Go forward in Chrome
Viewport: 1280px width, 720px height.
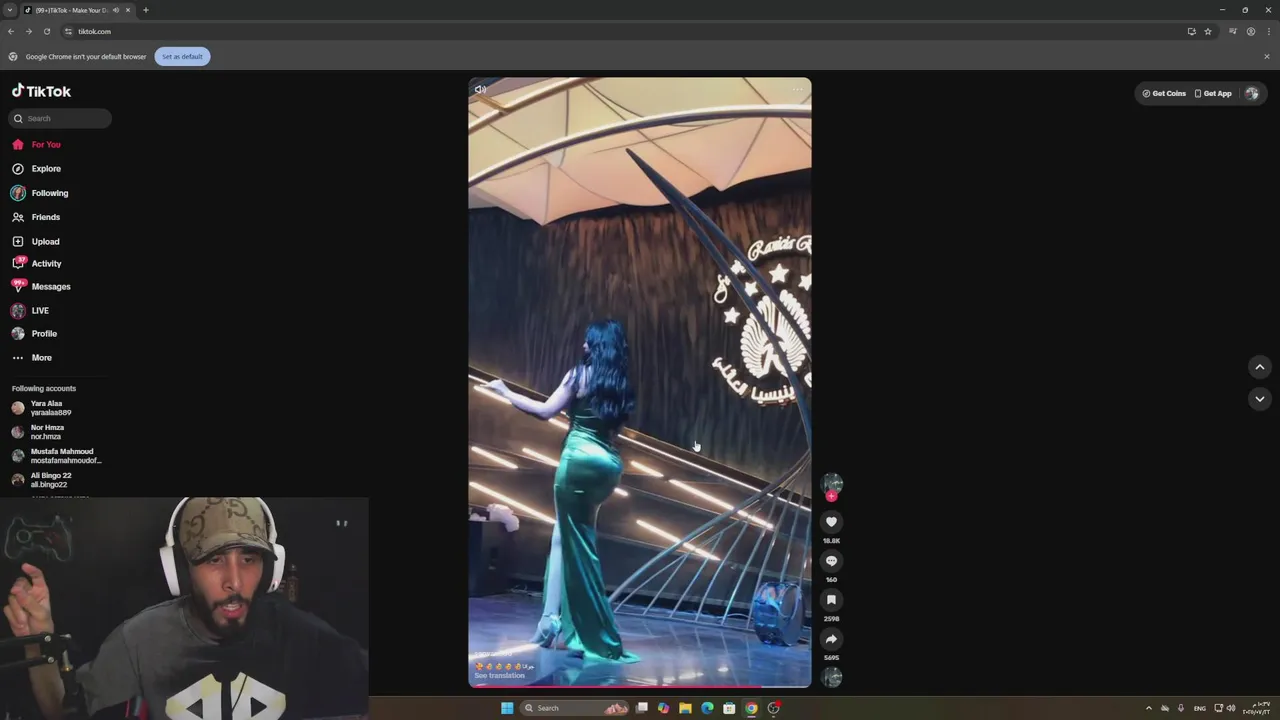click(x=29, y=32)
